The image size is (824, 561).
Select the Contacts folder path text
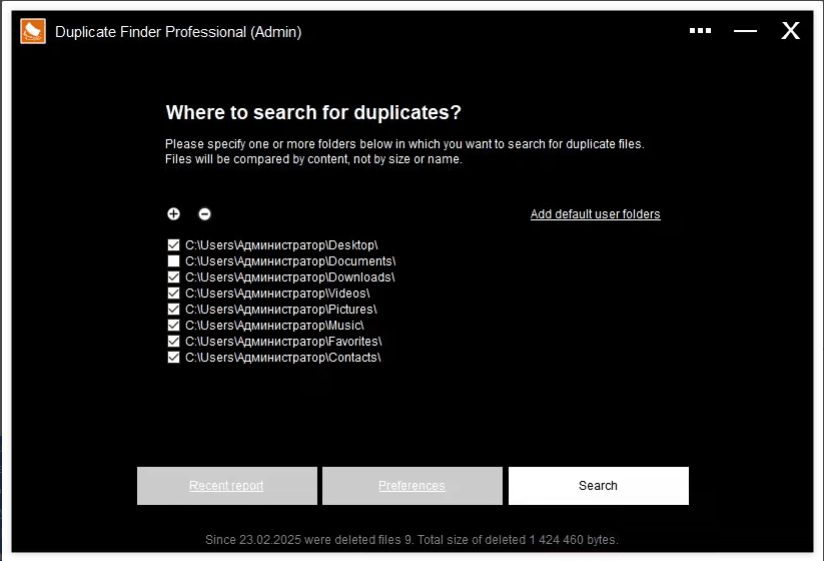pos(283,358)
